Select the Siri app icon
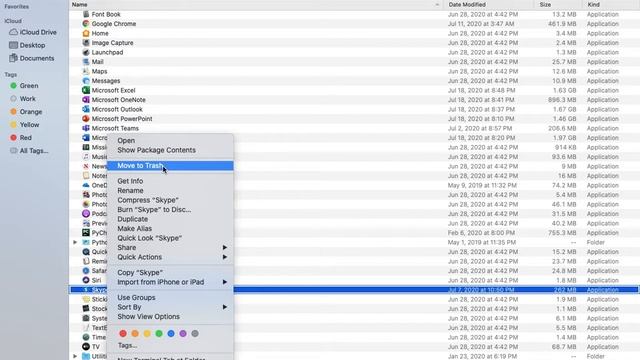This screenshot has height=360, width=640. [x=86, y=280]
